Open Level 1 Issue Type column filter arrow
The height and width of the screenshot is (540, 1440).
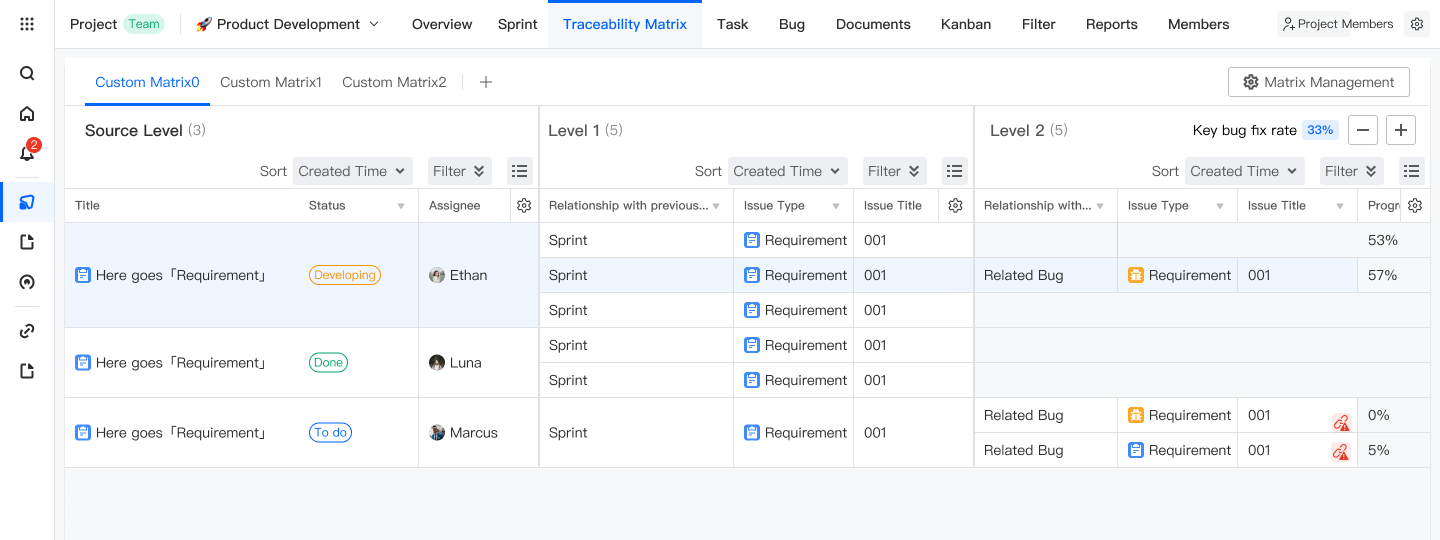pos(836,206)
